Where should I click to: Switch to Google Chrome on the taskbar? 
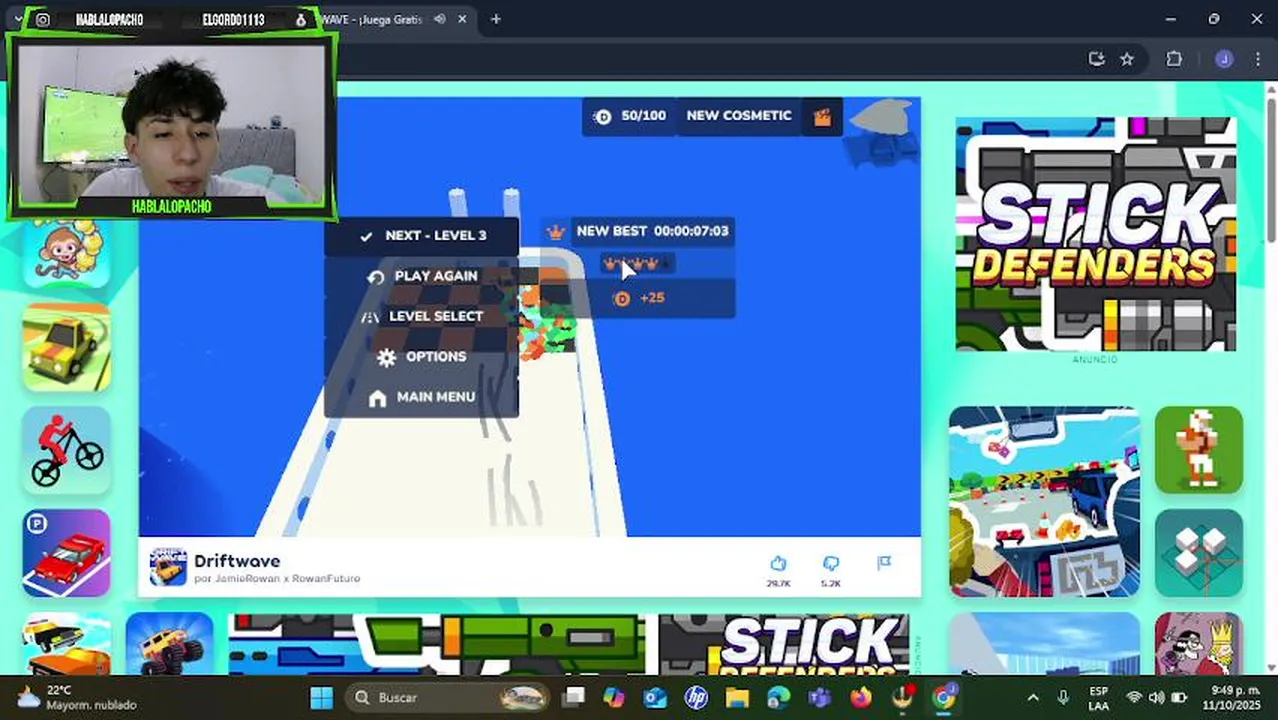[943, 697]
